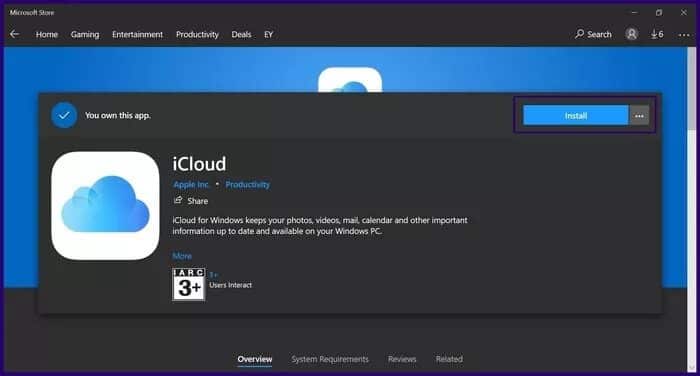Select the Overview tab

pyautogui.click(x=255, y=359)
